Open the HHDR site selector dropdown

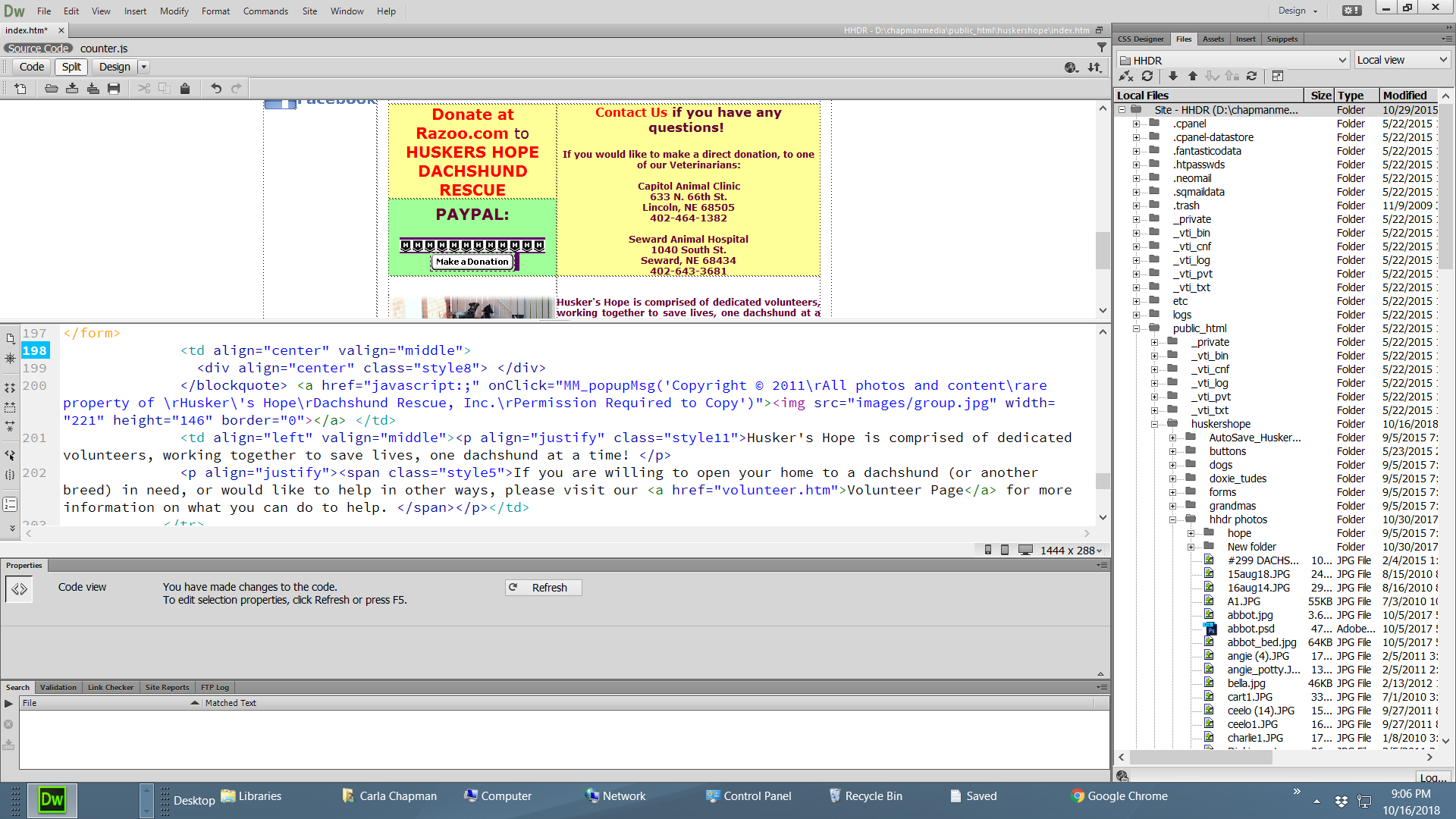click(x=1233, y=60)
